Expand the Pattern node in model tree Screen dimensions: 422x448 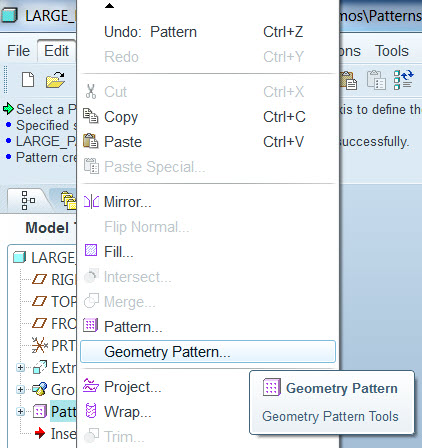pos(20,412)
